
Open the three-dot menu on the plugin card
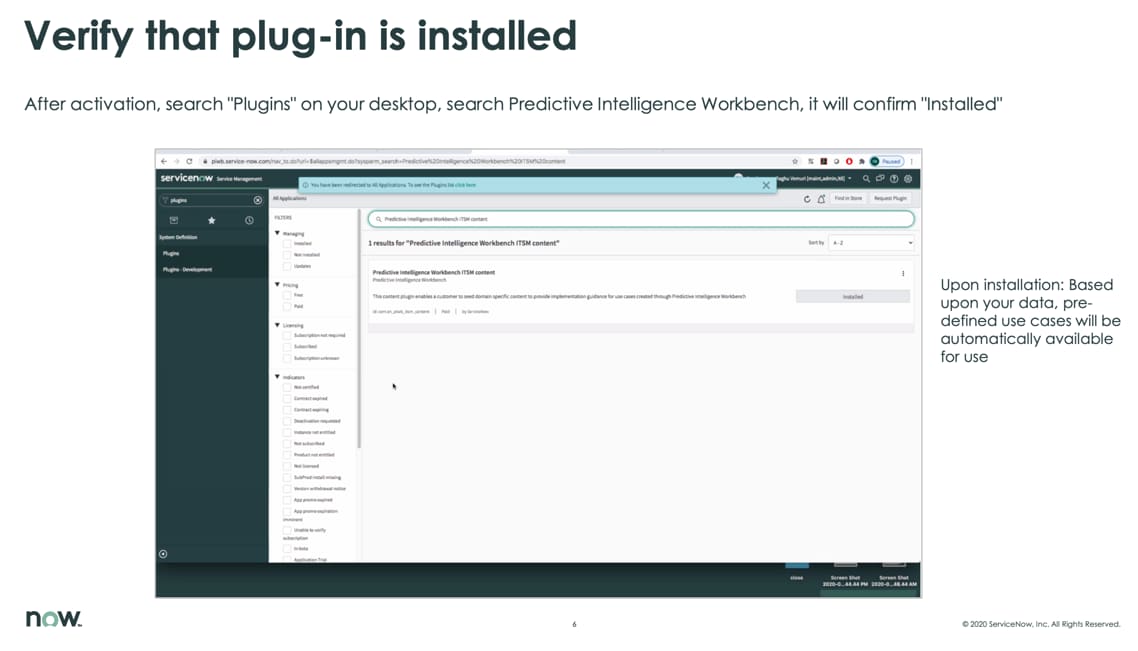[x=902, y=273]
